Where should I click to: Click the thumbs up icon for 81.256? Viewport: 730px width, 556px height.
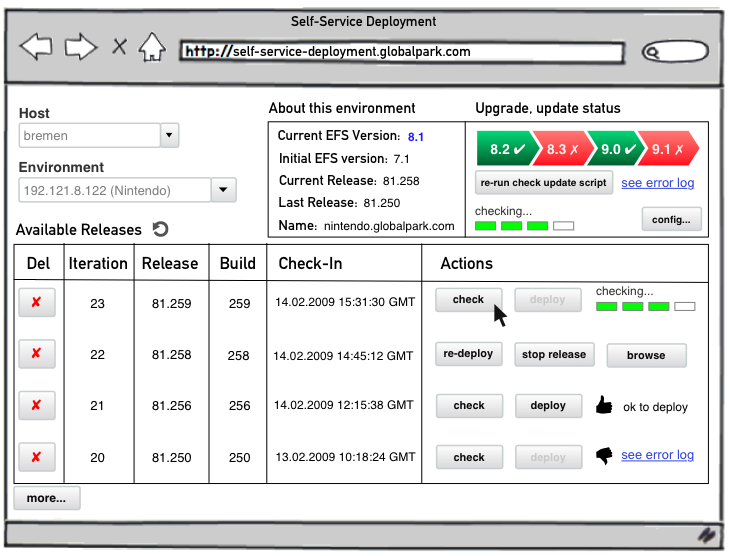pyautogui.click(x=603, y=405)
